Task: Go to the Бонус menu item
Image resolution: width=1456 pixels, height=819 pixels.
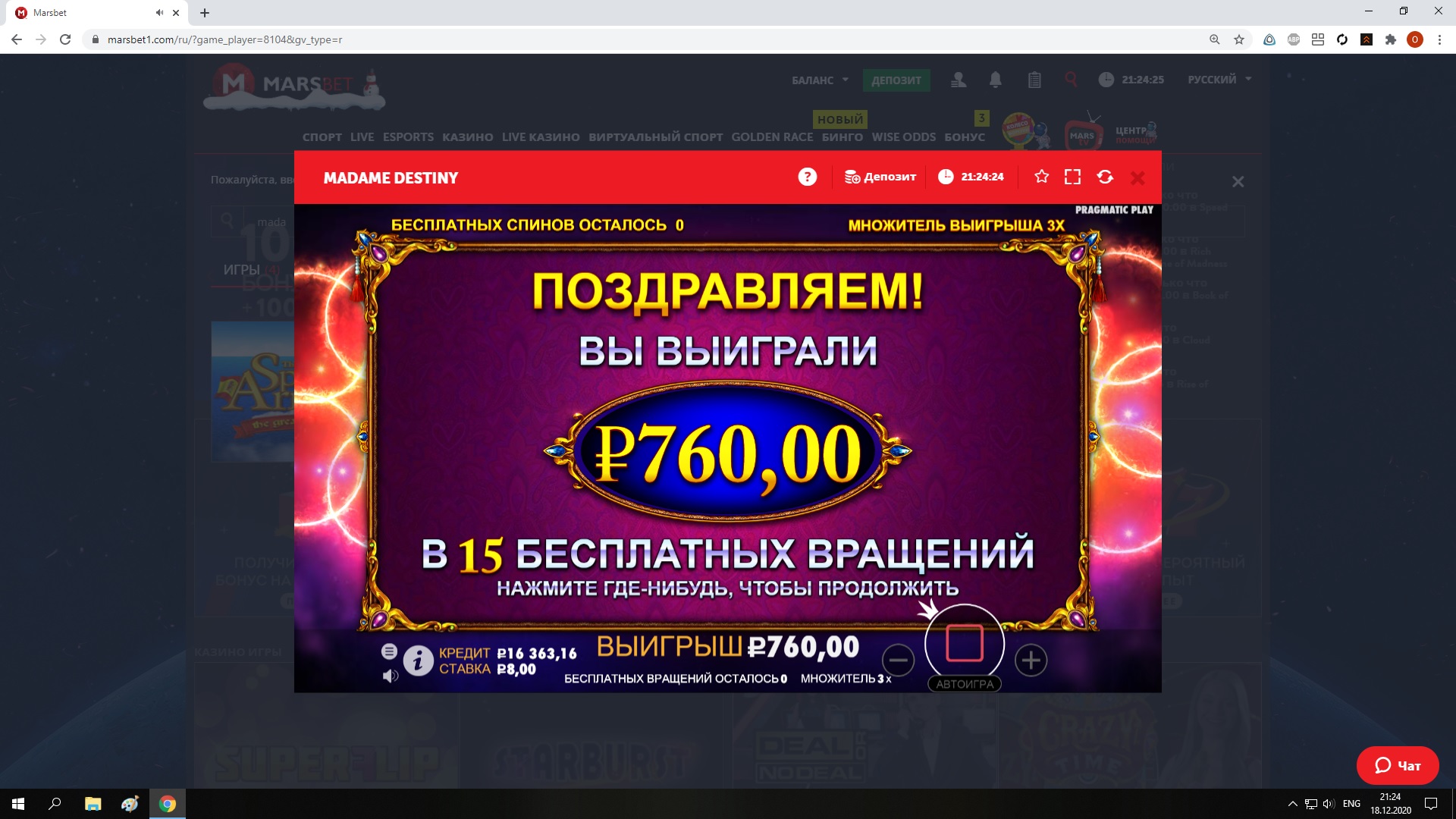Action: point(965,137)
